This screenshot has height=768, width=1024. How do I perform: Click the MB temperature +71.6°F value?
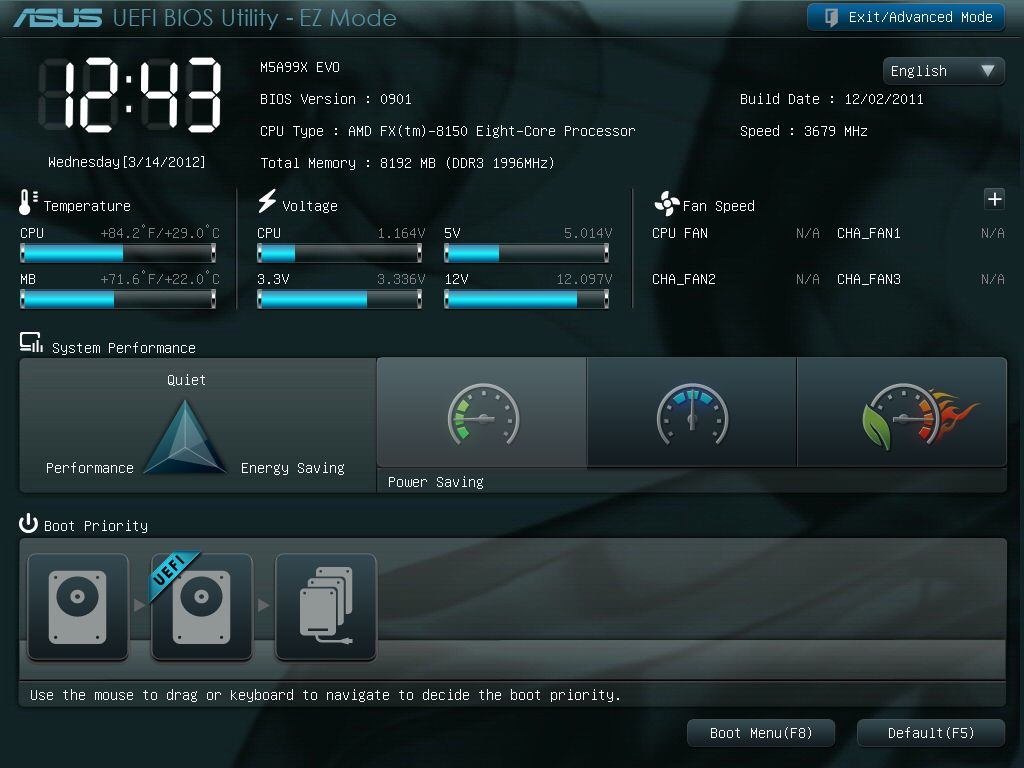pyautogui.click(x=160, y=280)
